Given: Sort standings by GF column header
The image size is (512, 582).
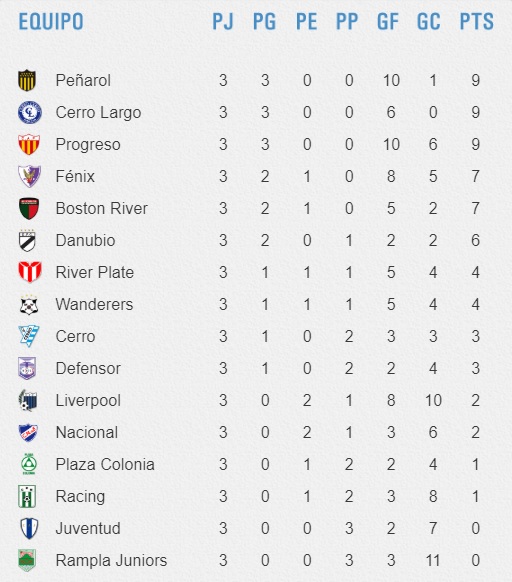Looking at the screenshot, I should click(x=388, y=22).
